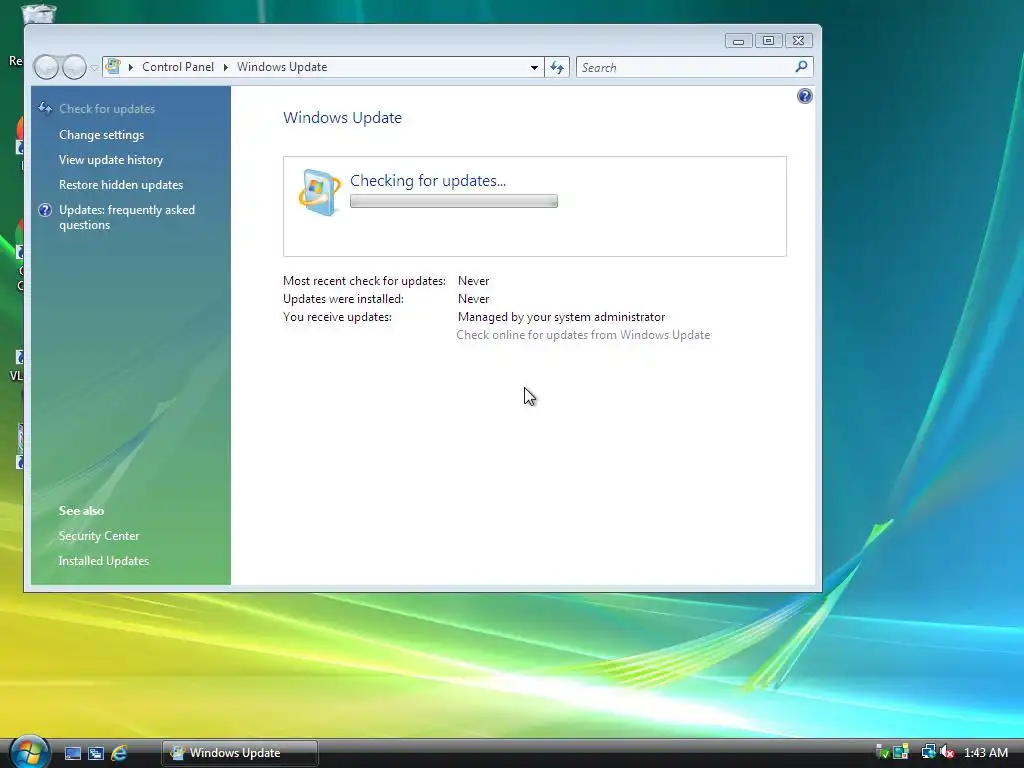
Task: Click the Check for updates arrows icon
Action: click(x=45, y=108)
